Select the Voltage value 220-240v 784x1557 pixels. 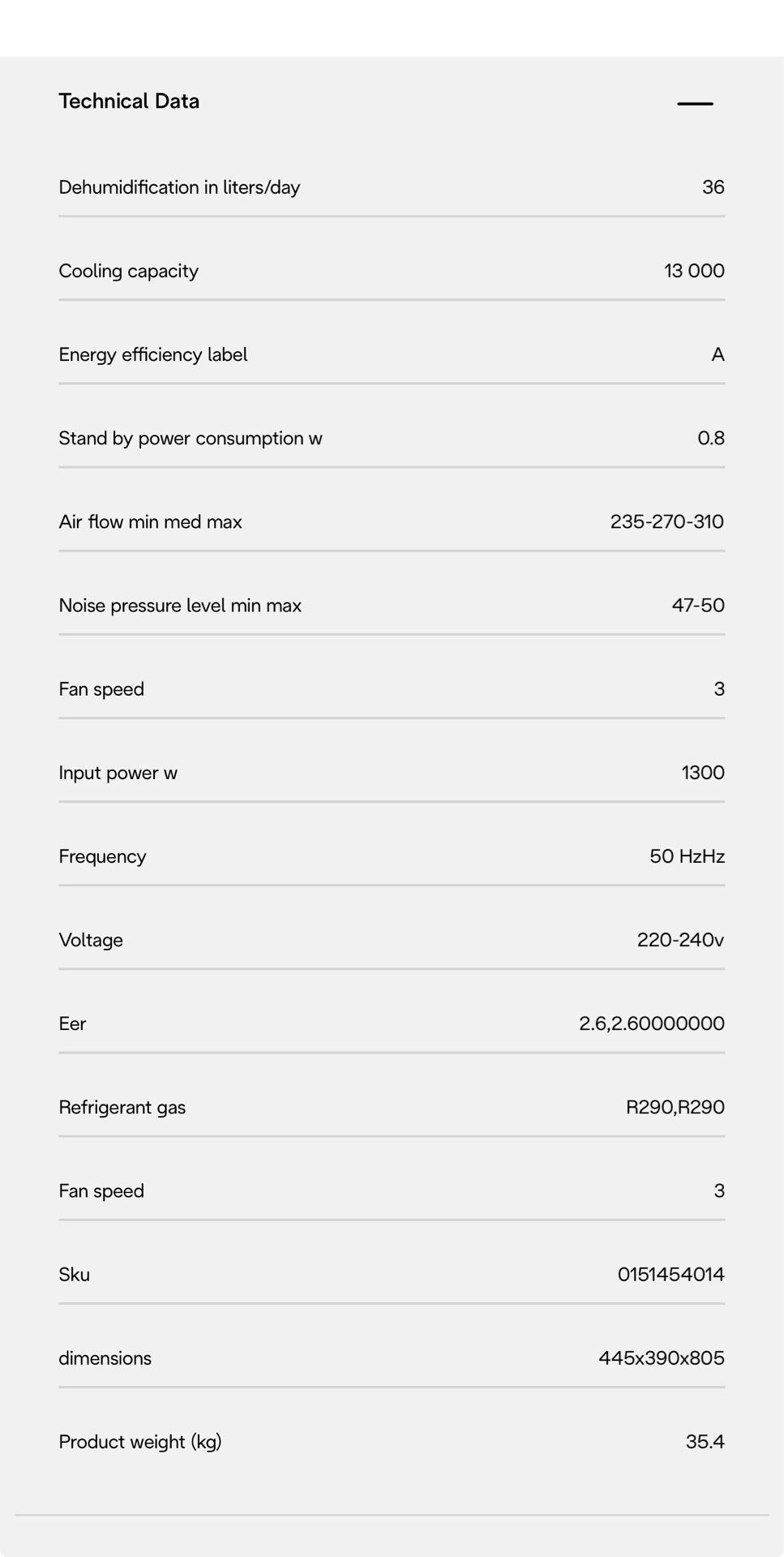pyautogui.click(x=680, y=940)
